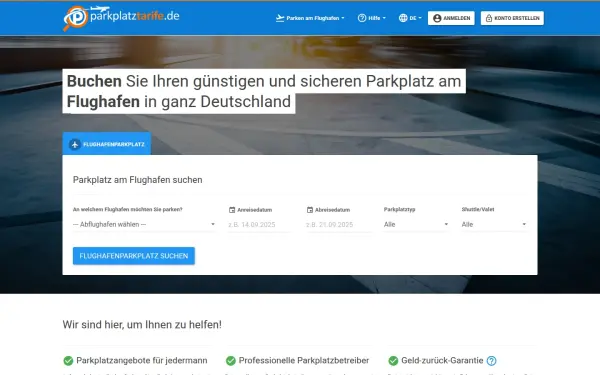This screenshot has width=600, height=375.
Task: Click the KONTO ERSTELLEN button
Action: (x=512, y=18)
